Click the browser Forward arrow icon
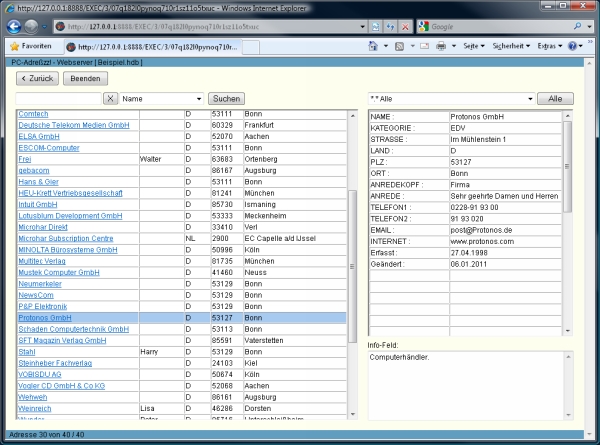600x445 pixels. tap(32, 26)
